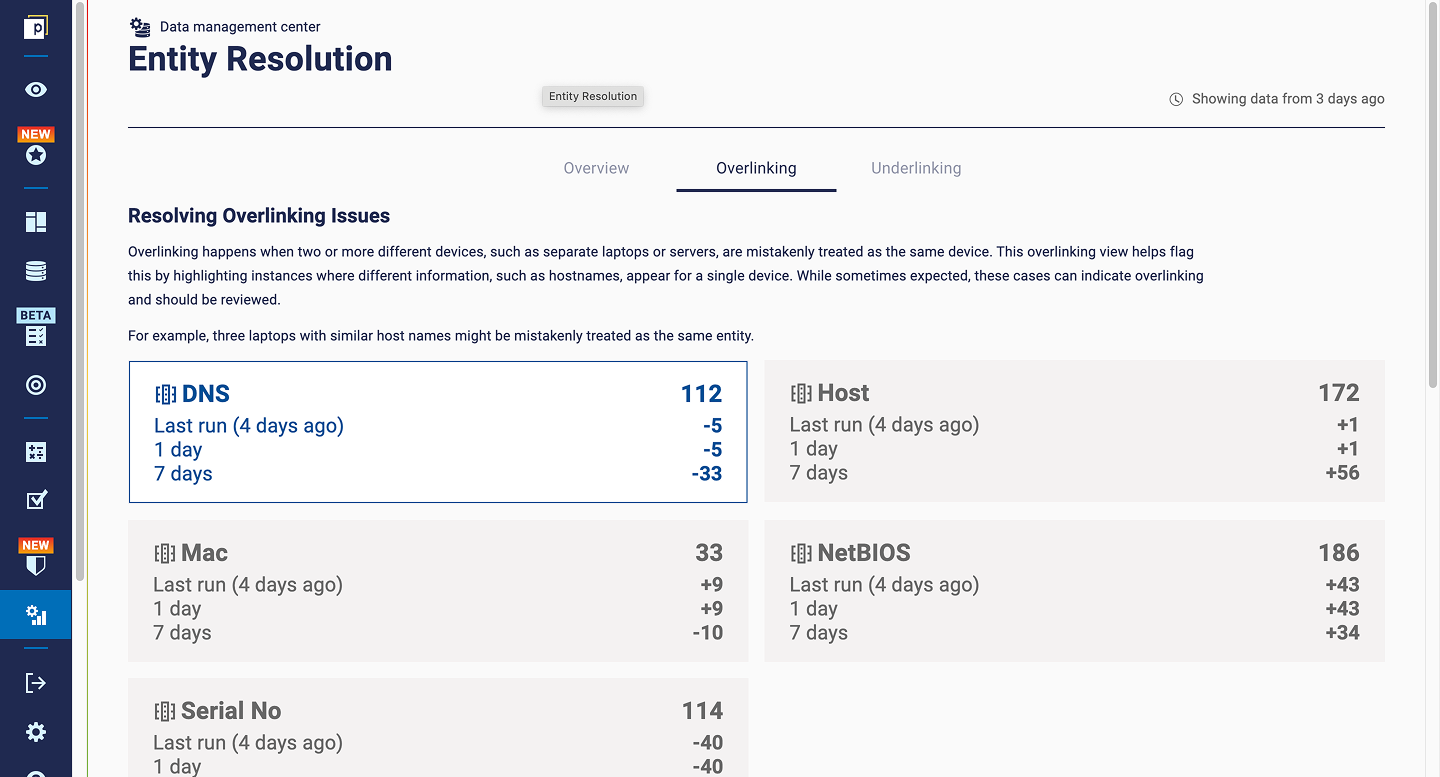Click the target circle icon in sidebar

click(36, 385)
